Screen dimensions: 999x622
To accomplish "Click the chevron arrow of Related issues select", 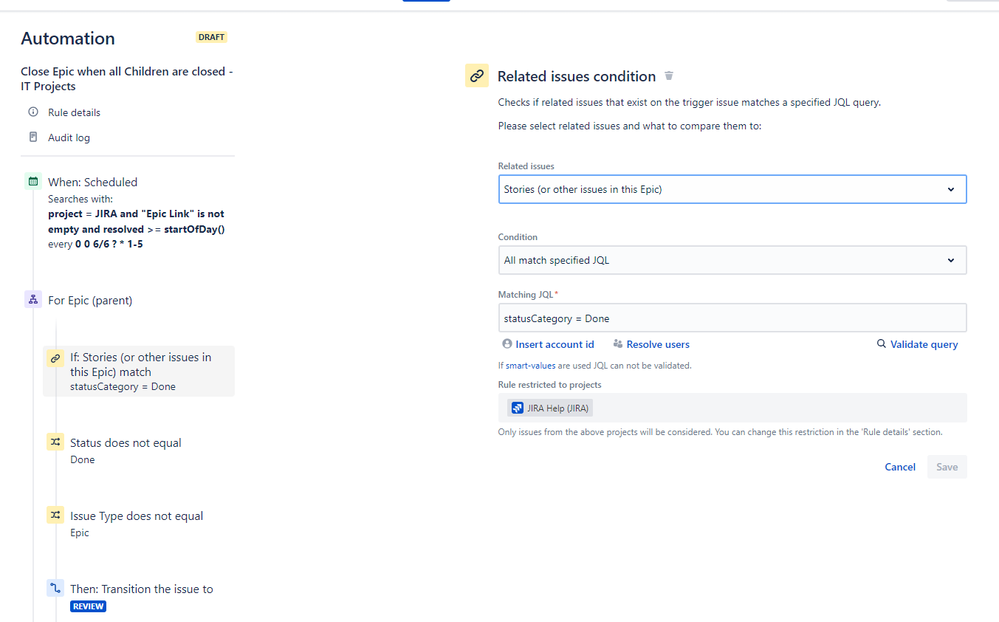I will (x=951, y=189).
